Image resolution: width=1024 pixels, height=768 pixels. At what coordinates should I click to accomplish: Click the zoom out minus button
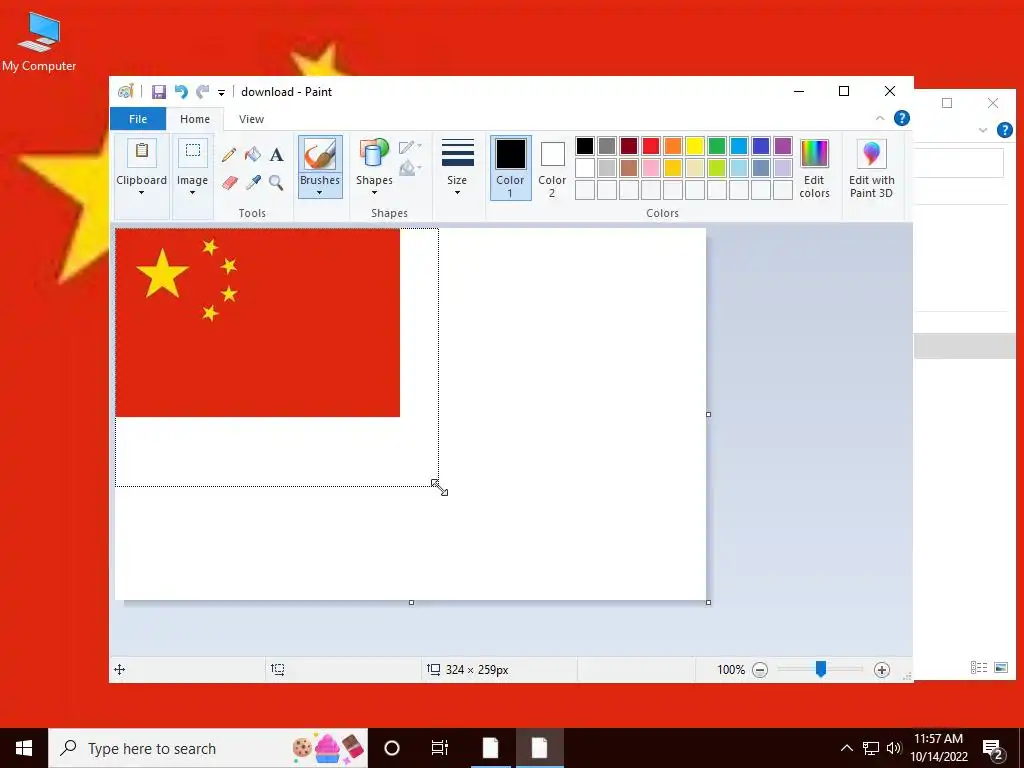pyautogui.click(x=760, y=669)
